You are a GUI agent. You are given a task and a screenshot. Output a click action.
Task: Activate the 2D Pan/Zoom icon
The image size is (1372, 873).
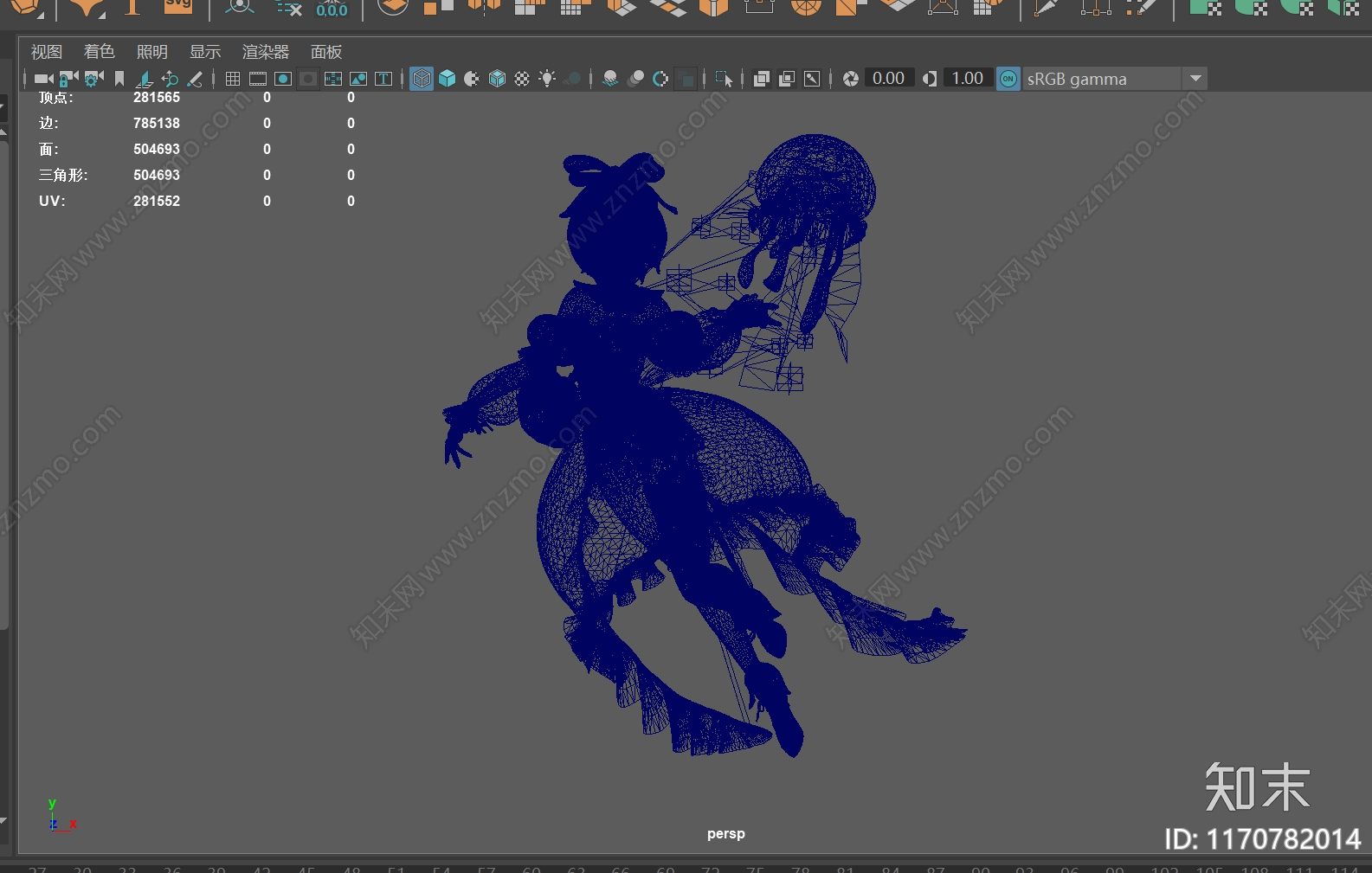click(171, 79)
